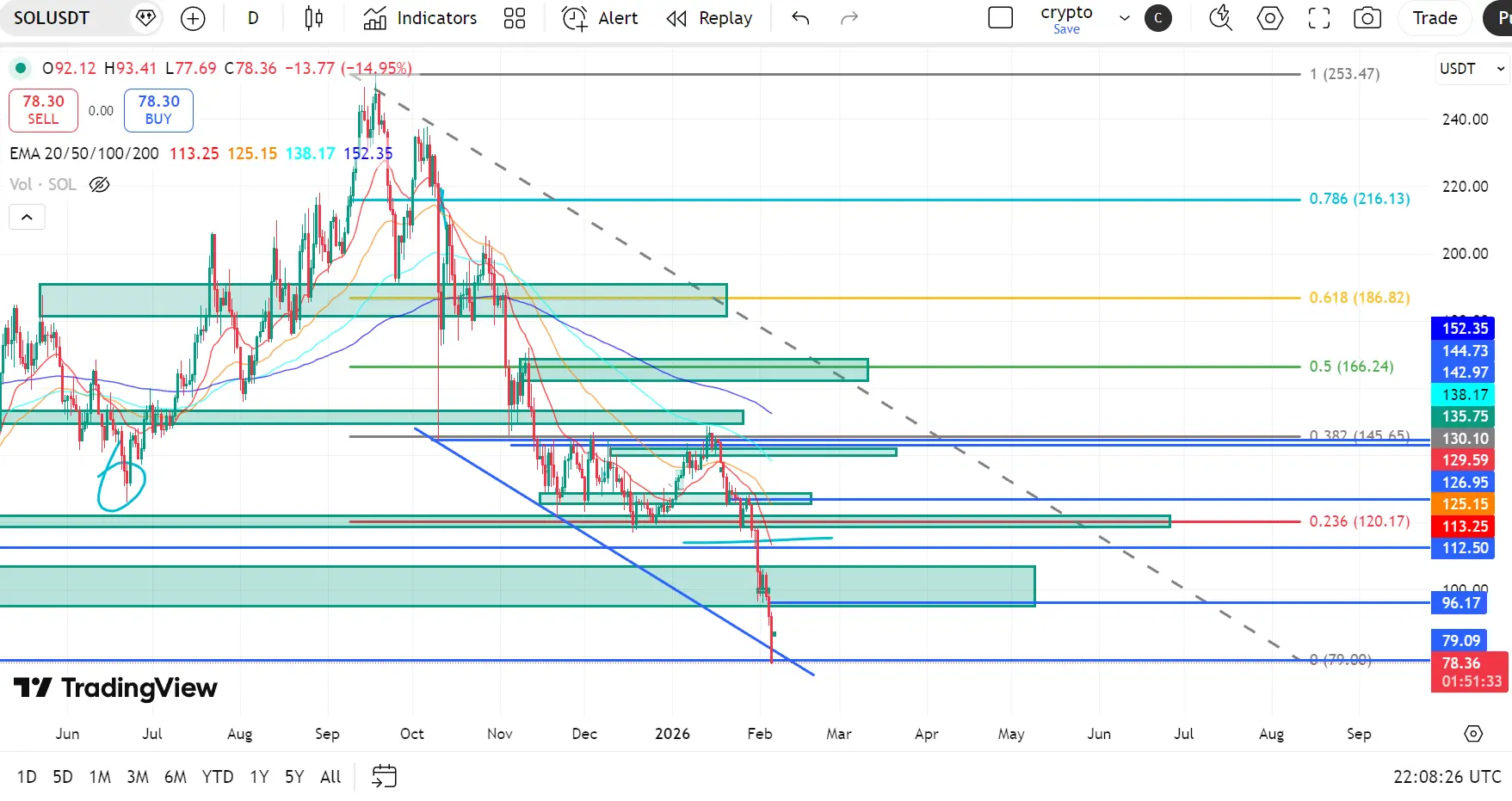Open the layout setup square icon
This screenshot has width=1512, height=801.
pos(1001,18)
